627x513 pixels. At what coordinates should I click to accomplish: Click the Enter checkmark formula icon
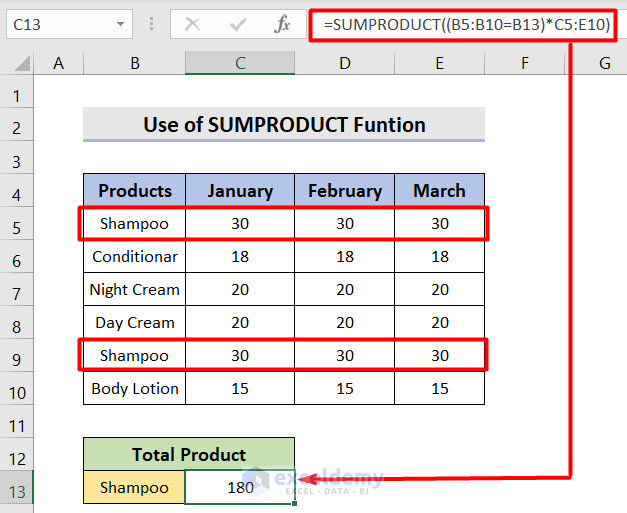coord(238,24)
